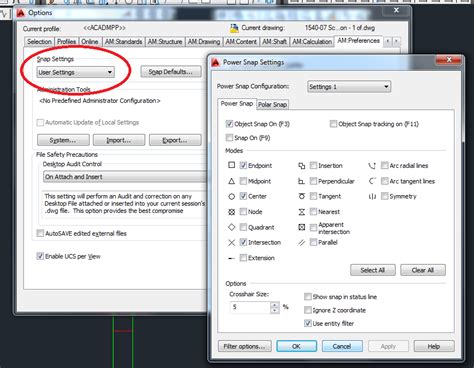474x368 pixels.
Task: Click the Tangent snap icon
Action: tap(302, 196)
